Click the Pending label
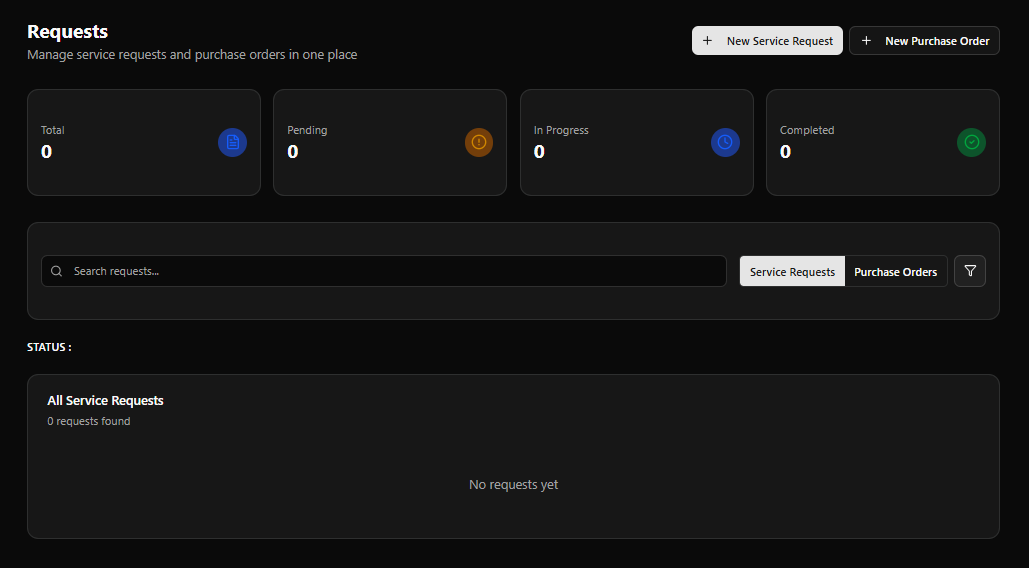The height and width of the screenshot is (568, 1029). (x=307, y=130)
